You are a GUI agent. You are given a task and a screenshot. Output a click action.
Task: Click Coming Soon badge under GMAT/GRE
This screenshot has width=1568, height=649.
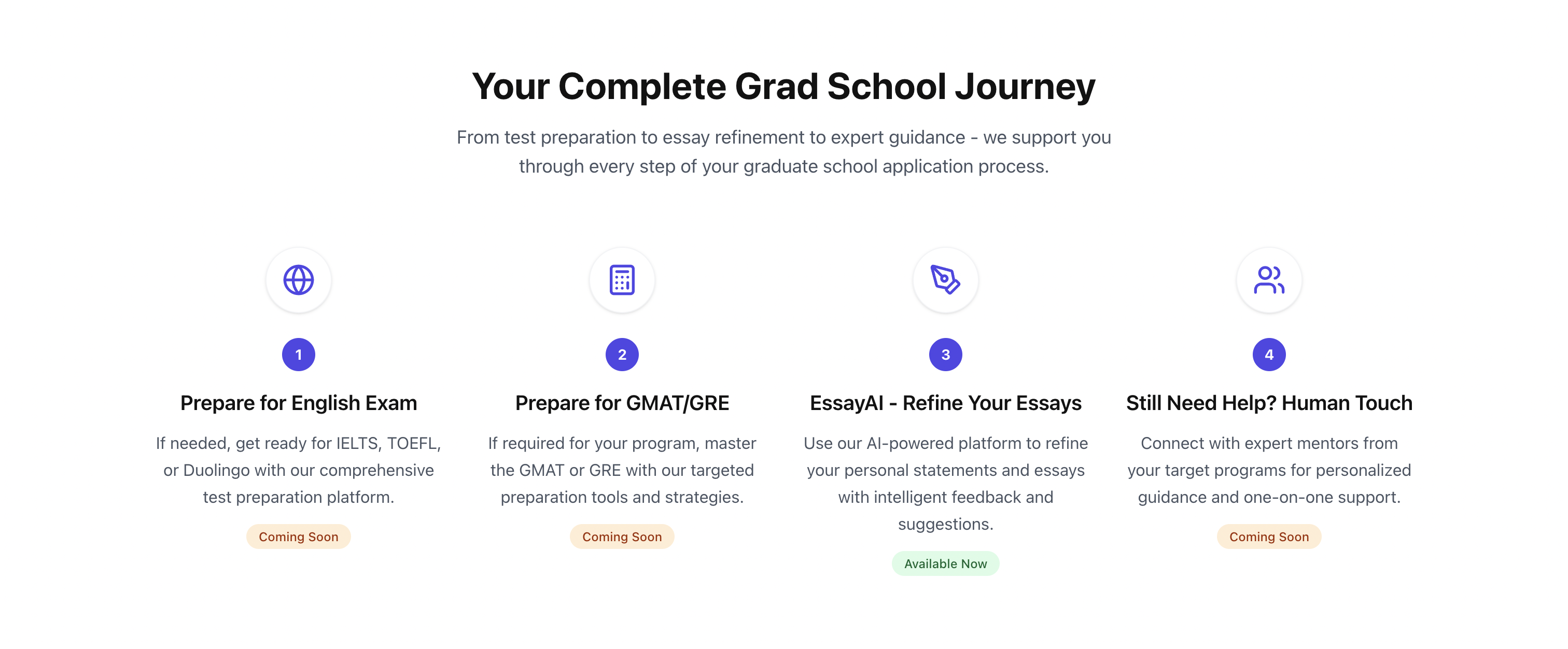622,537
